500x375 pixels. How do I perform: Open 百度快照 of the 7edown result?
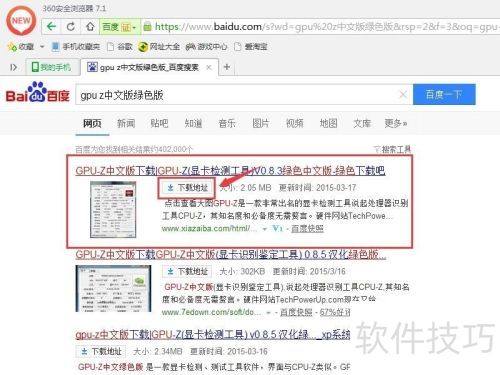[x=296, y=312]
